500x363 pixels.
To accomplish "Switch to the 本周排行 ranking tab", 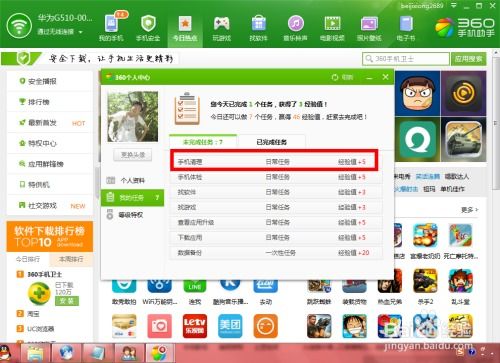I will 71,259.
